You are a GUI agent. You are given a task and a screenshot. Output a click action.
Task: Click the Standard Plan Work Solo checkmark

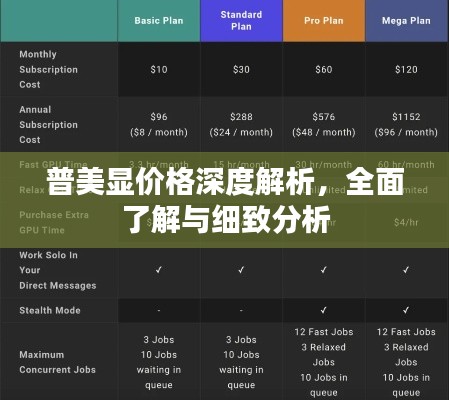(x=241, y=270)
